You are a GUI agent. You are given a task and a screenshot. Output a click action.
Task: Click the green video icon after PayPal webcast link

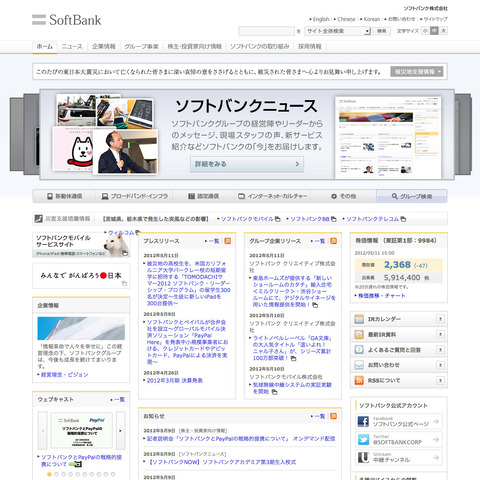tap(75, 464)
